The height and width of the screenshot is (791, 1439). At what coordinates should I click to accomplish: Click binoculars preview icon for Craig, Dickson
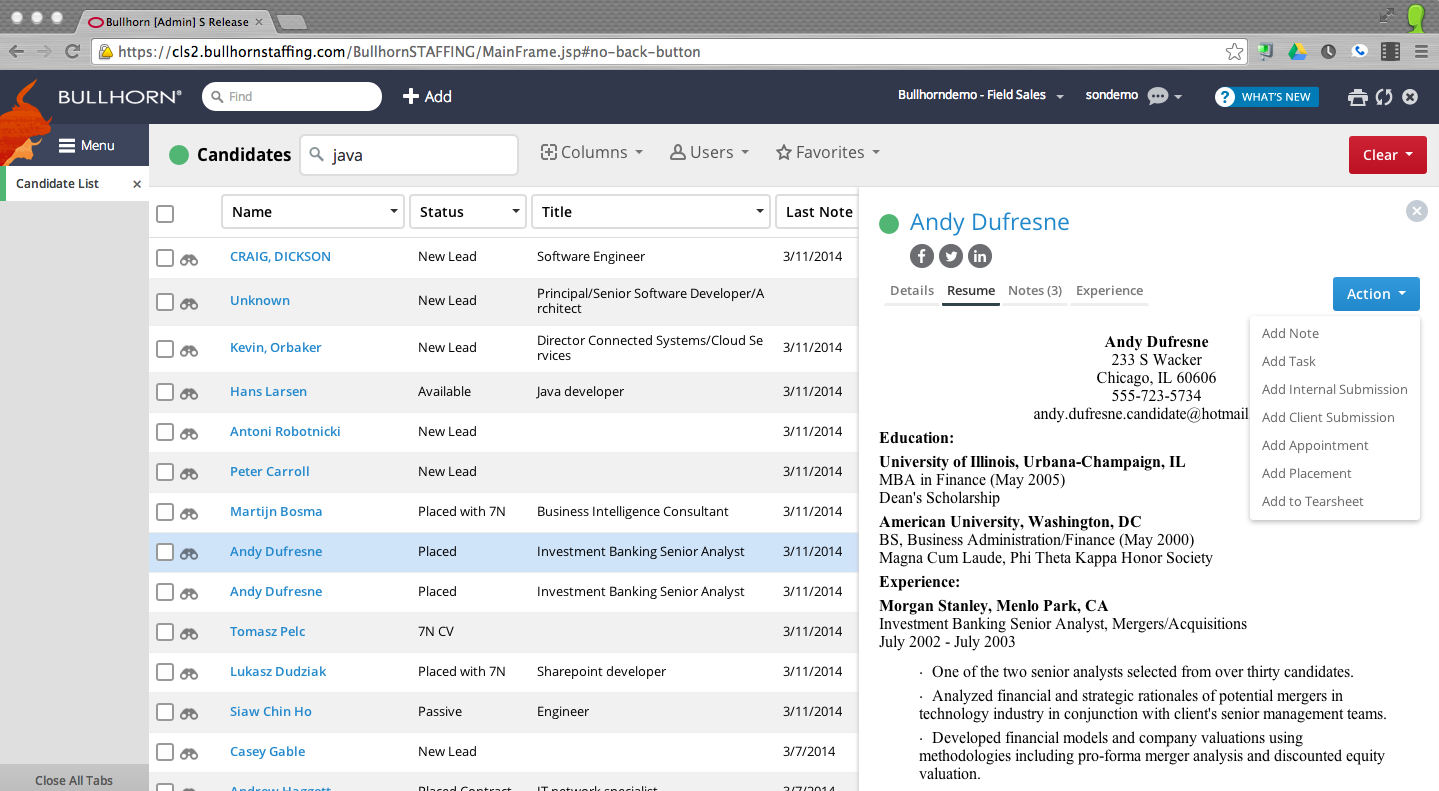189,259
